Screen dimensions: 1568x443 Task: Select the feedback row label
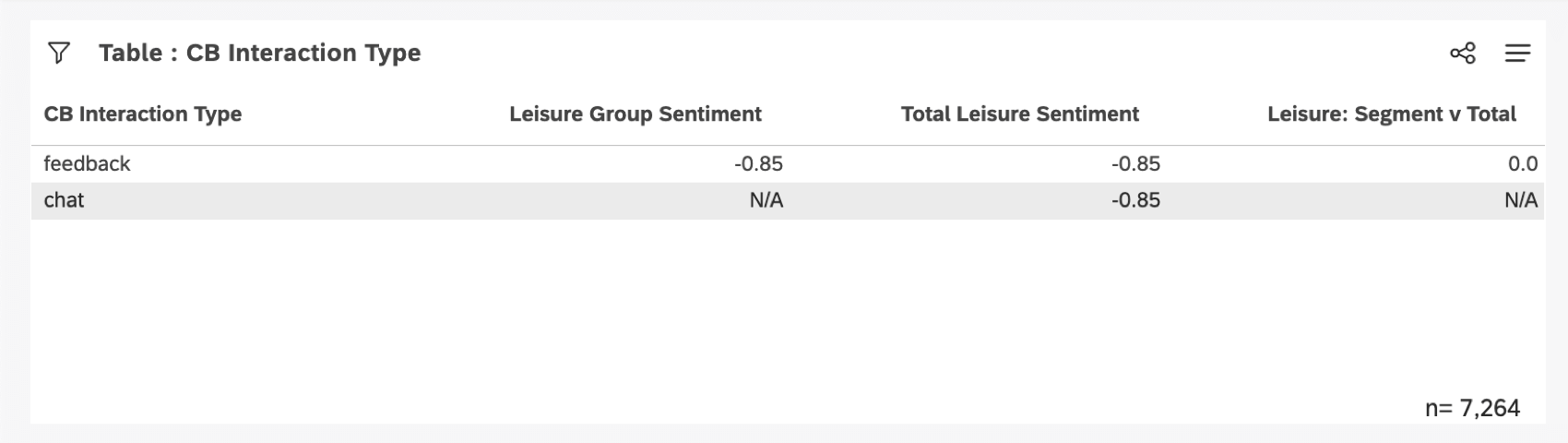(87, 164)
